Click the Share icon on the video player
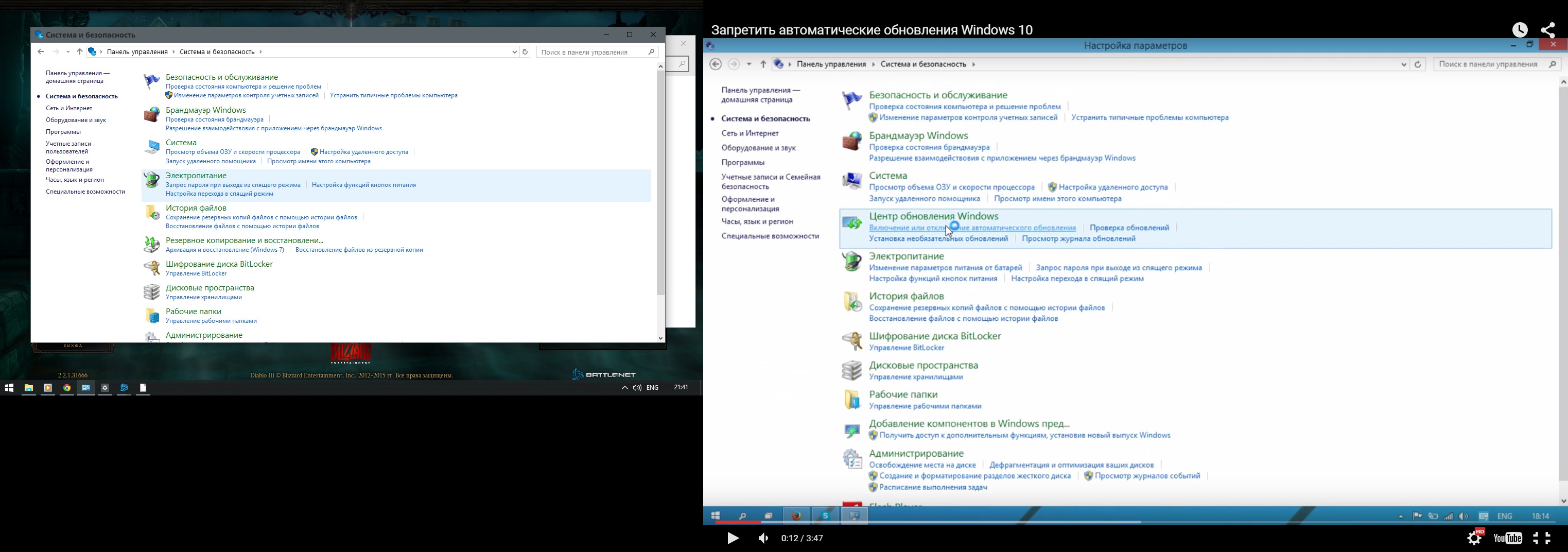The image size is (1568, 552). (1548, 30)
